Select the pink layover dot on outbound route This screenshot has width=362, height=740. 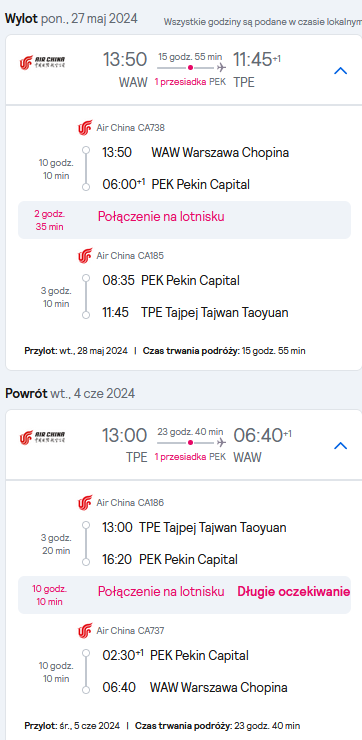[x=190, y=68]
